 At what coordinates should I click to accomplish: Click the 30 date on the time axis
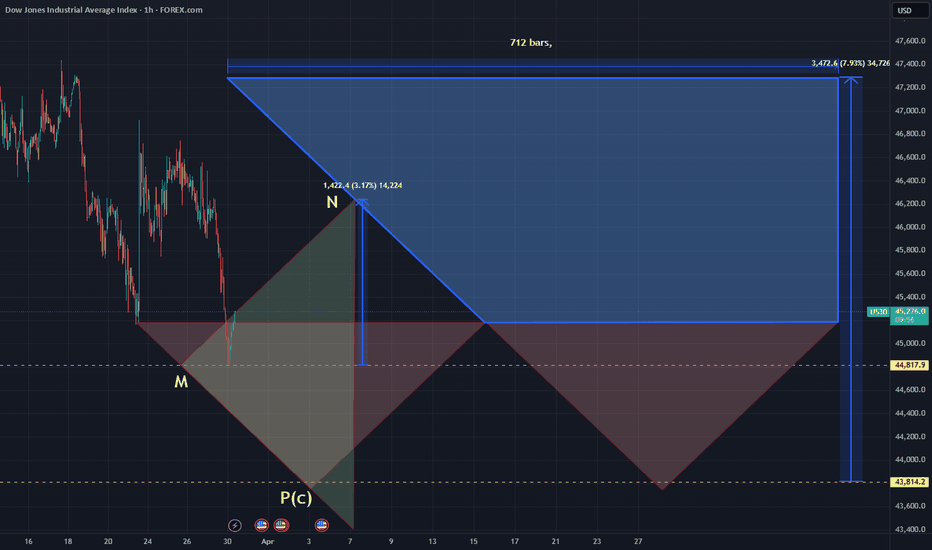click(x=227, y=542)
